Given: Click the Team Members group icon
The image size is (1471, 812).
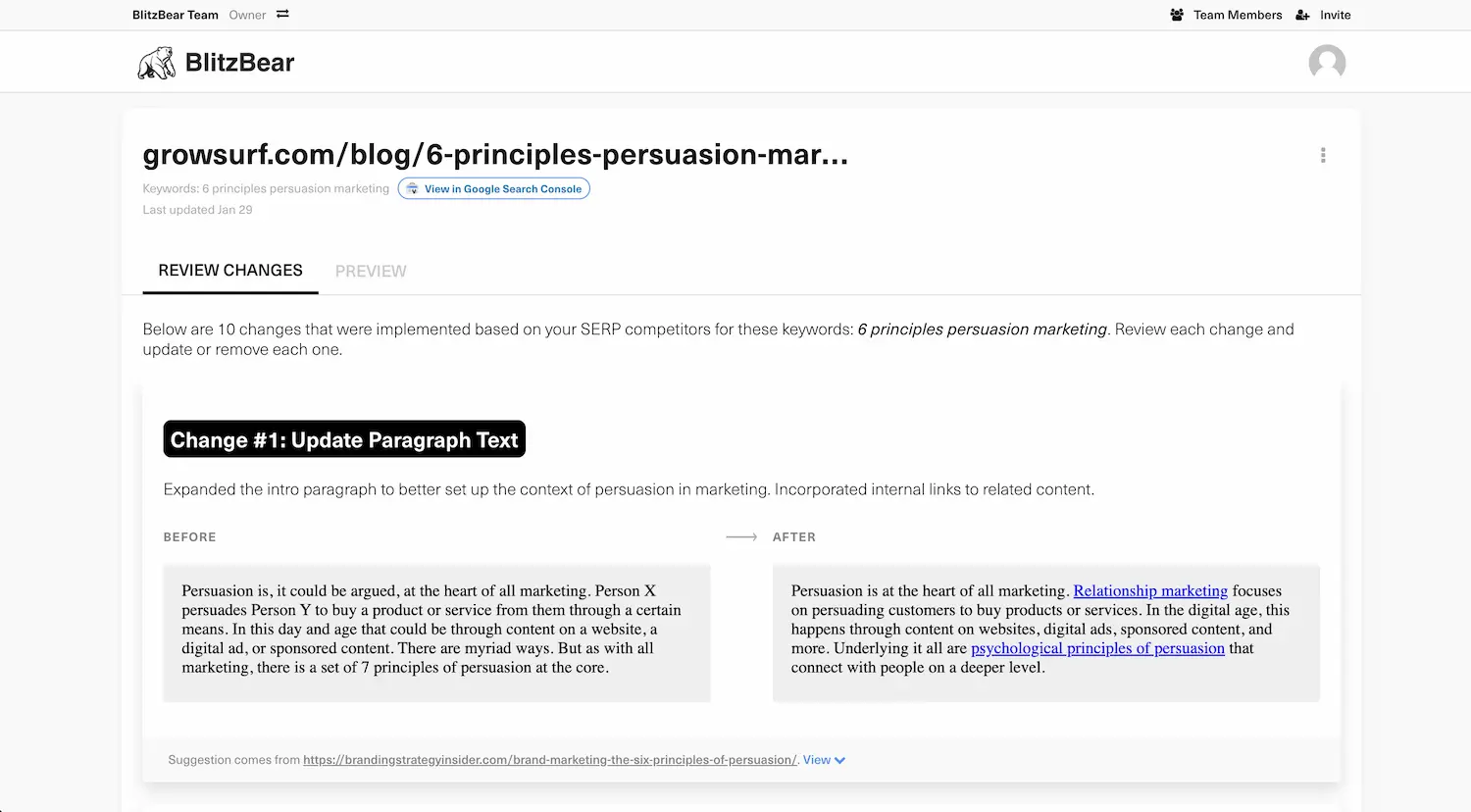Looking at the screenshot, I should pos(1176,15).
